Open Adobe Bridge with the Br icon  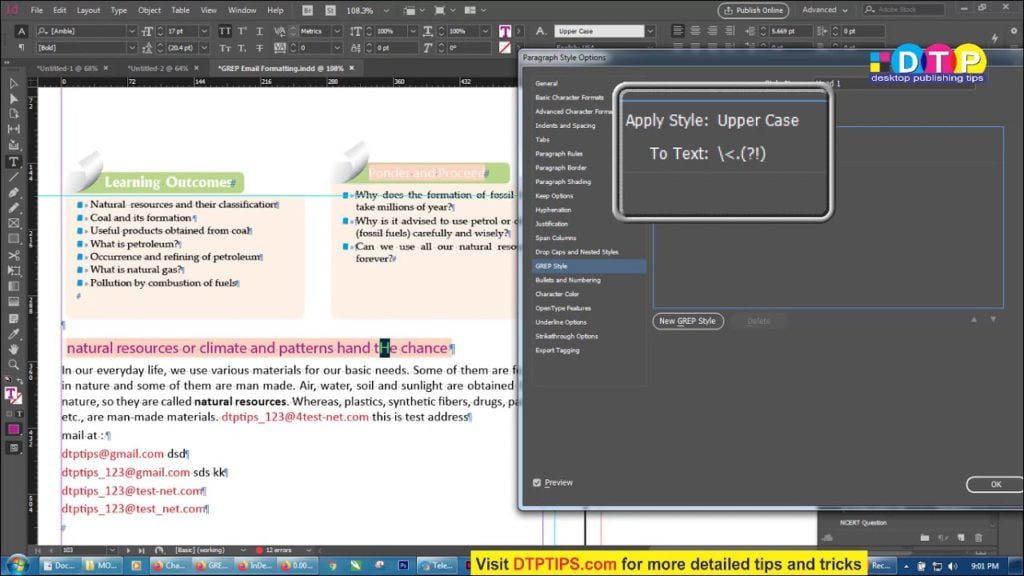pyautogui.click(x=305, y=10)
